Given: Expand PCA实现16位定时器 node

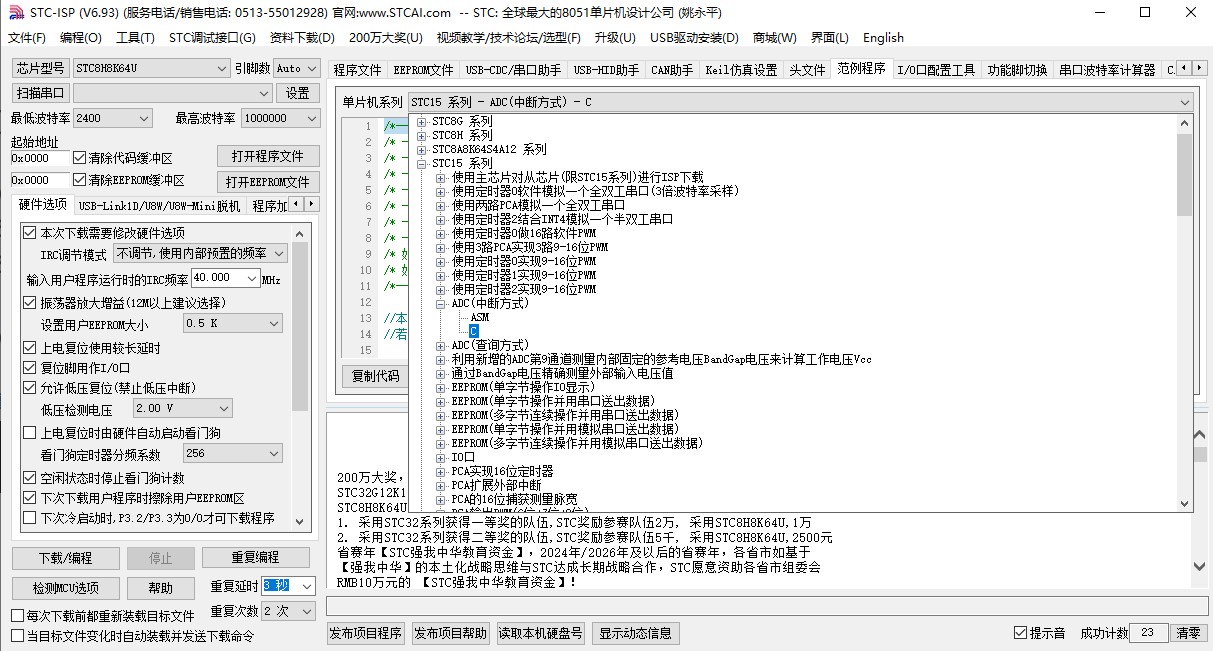Looking at the screenshot, I should (441, 472).
